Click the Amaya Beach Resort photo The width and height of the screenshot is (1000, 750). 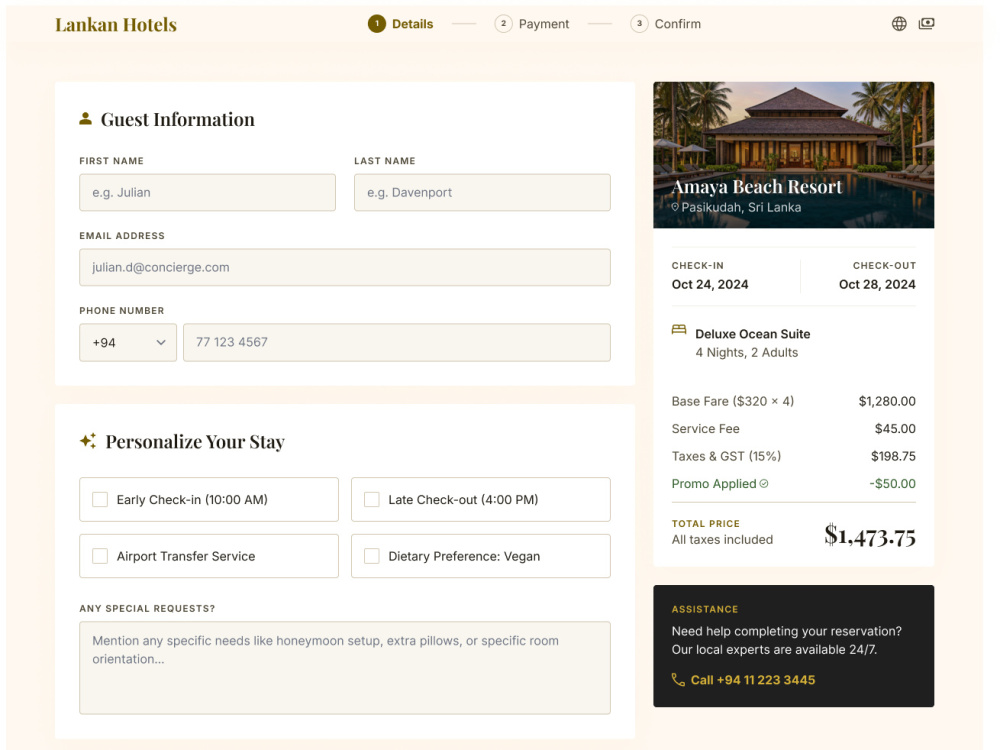coord(793,155)
